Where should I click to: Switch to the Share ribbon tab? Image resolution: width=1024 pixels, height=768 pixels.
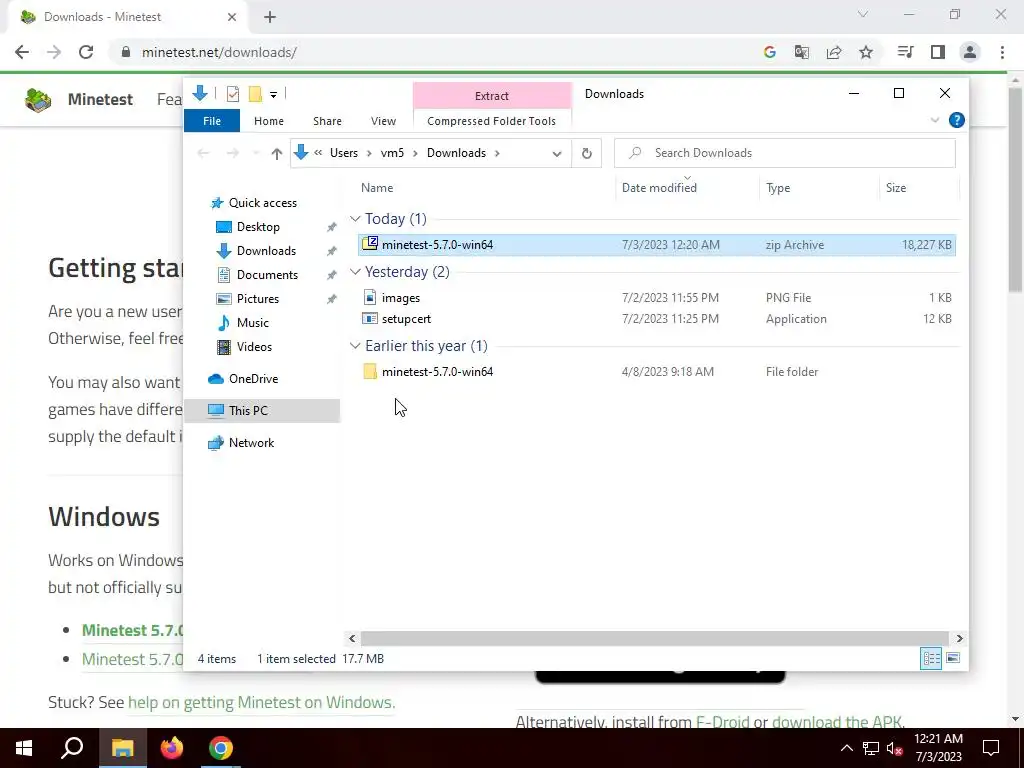(327, 121)
